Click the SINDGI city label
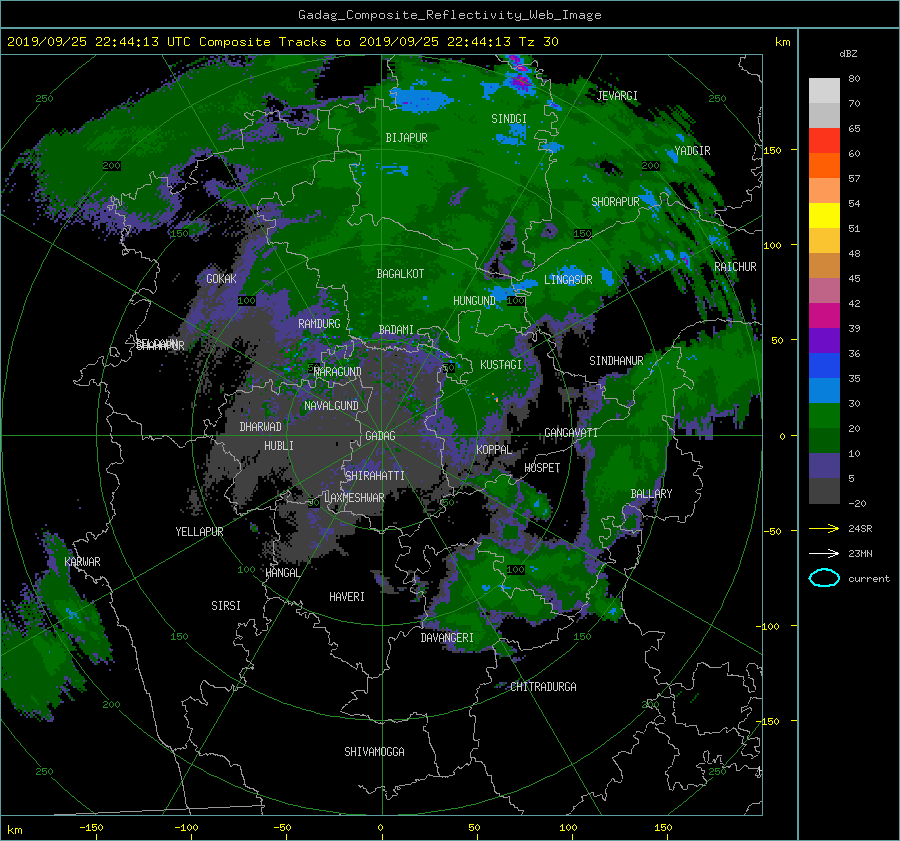Screen dimensions: 900x841 pyautogui.click(x=509, y=119)
